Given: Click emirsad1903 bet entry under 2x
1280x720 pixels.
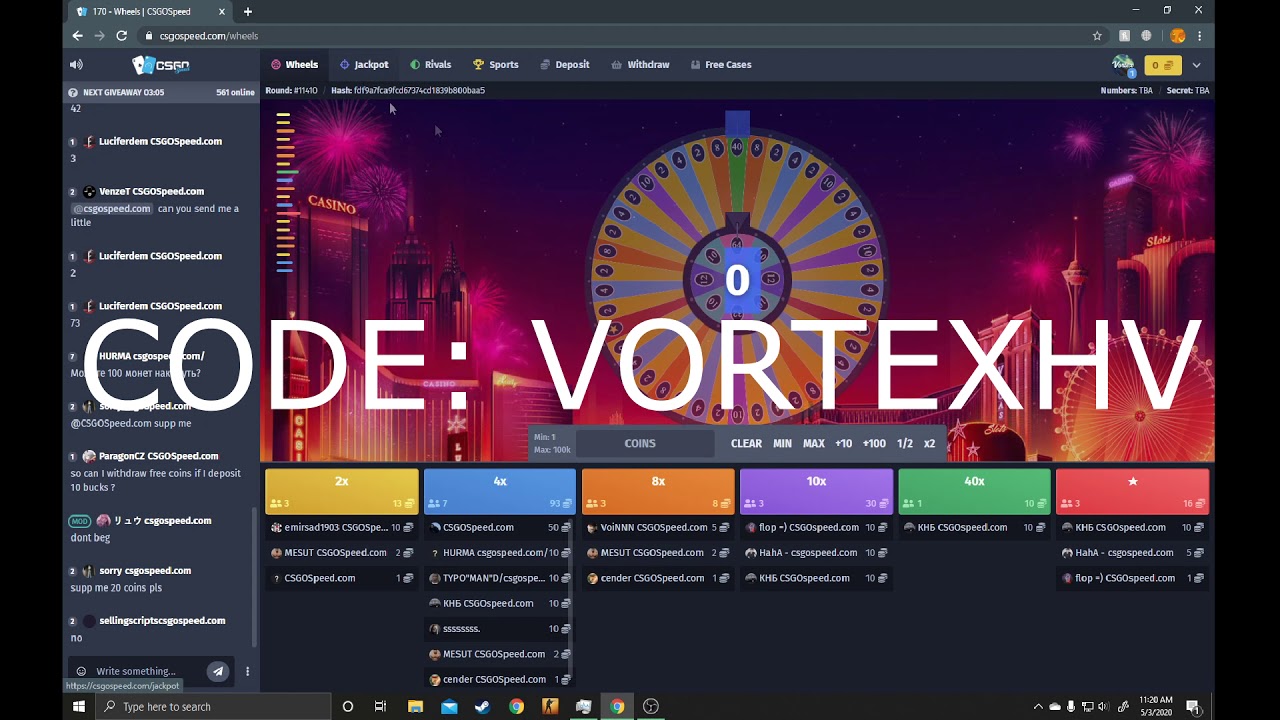Looking at the screenshot, I should pyautogui.click(x=342, y=527).
